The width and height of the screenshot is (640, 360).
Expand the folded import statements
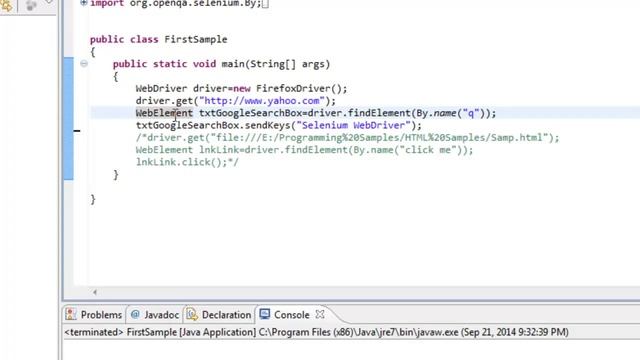(84, 3)
